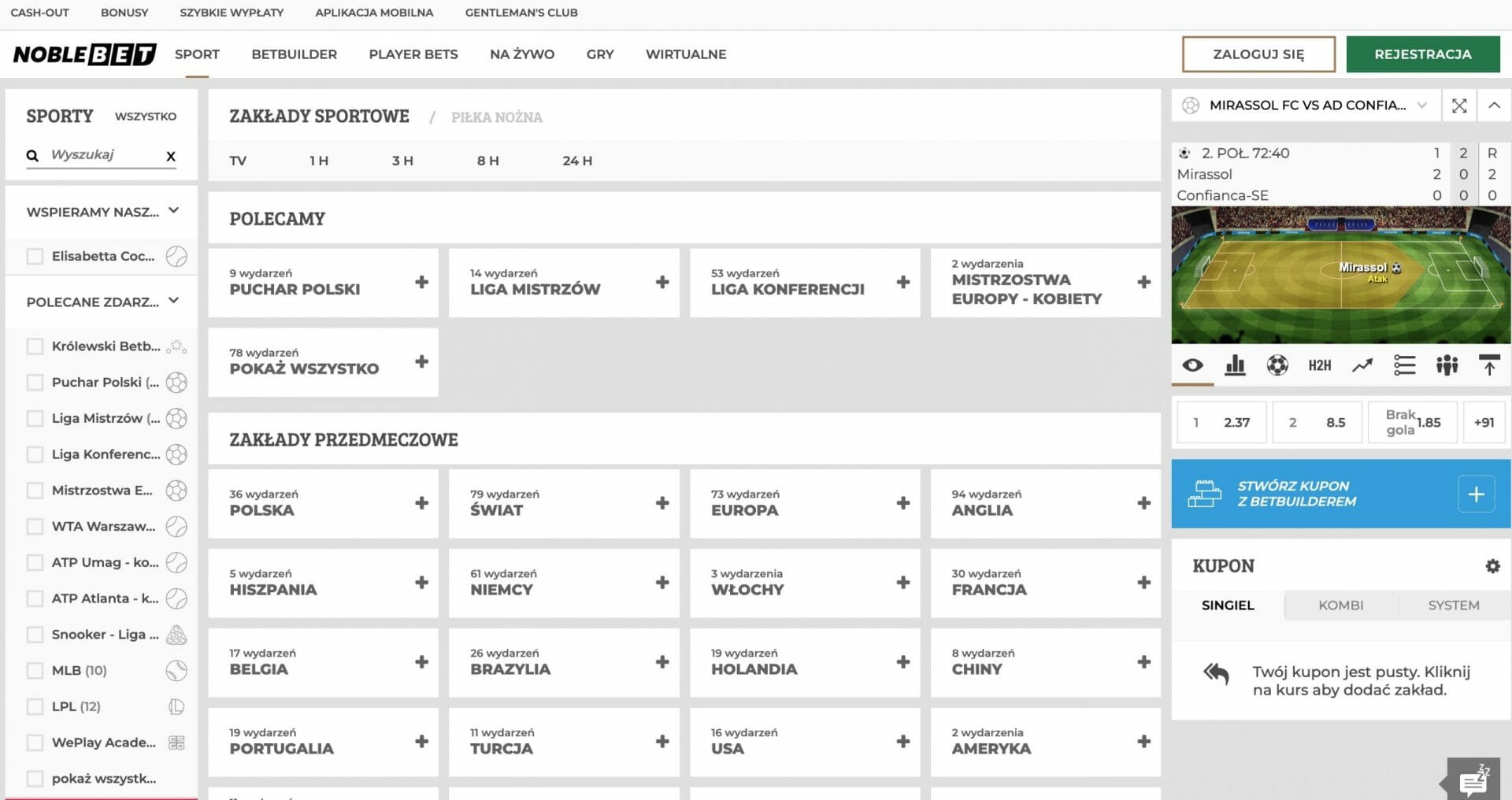Expand the Polska events card
The width and height of the screenshot is (1512, 800).
323,504
